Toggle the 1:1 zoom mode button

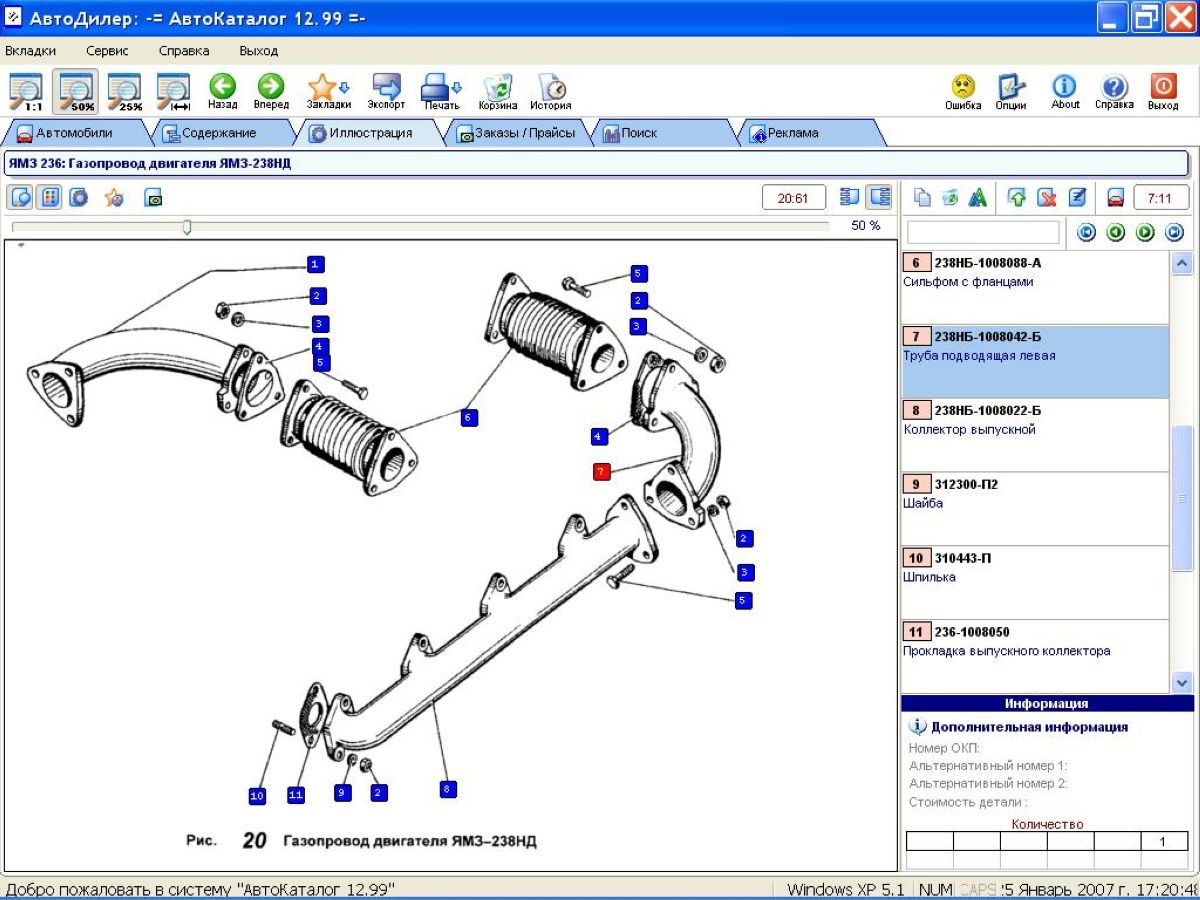tap(25, 92)
